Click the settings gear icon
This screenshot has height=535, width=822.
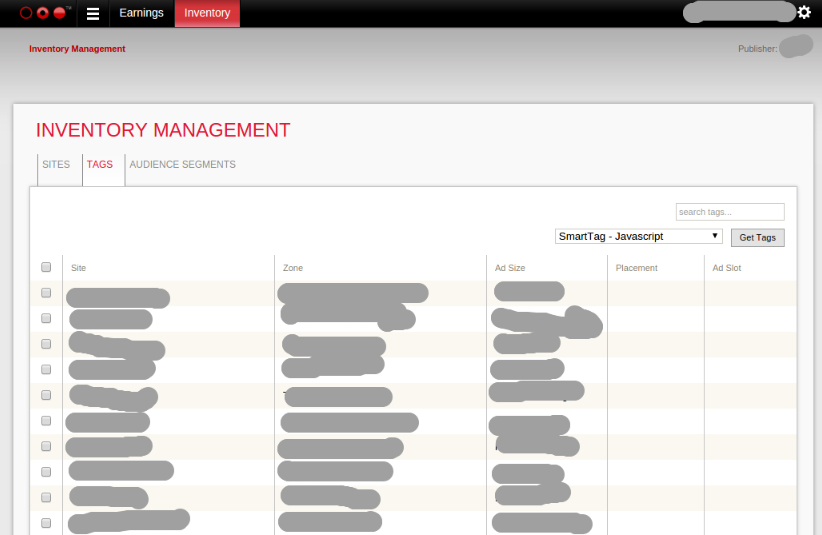[804, 12]
